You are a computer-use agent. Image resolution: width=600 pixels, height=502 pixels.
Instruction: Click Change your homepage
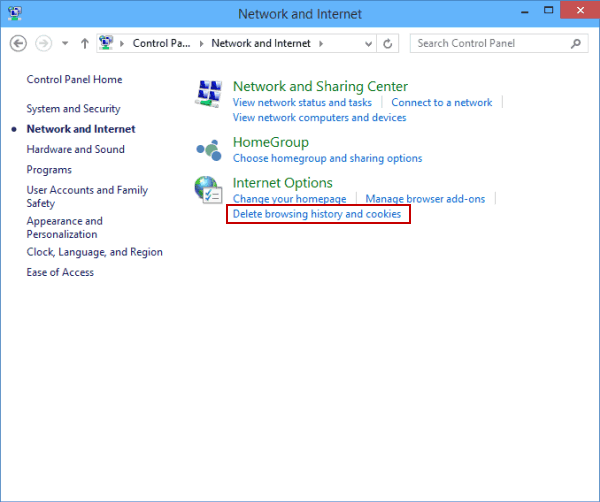point(290,199)
